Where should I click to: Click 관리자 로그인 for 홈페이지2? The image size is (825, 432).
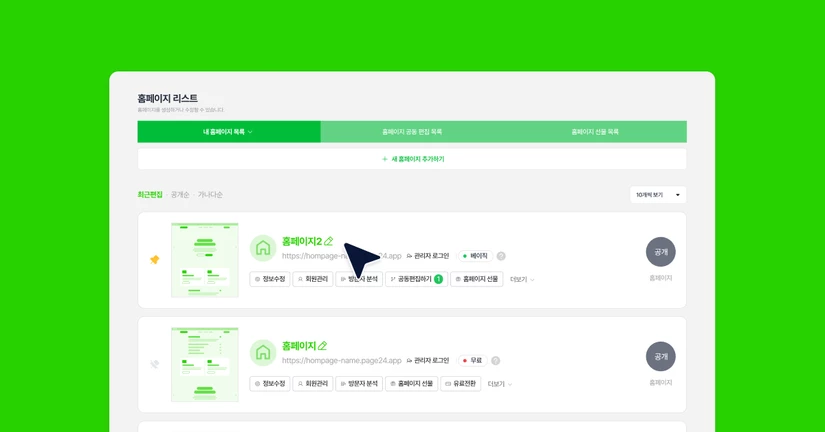[x=428, y=256]
